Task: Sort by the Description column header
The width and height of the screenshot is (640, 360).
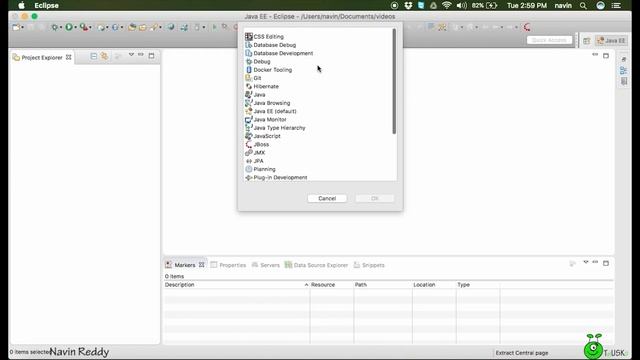Action: click(237, 284)
